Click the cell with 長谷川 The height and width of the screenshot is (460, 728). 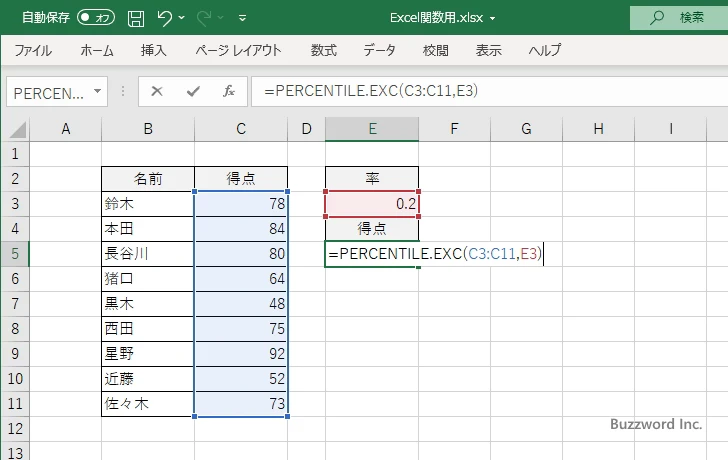(148, 254)
